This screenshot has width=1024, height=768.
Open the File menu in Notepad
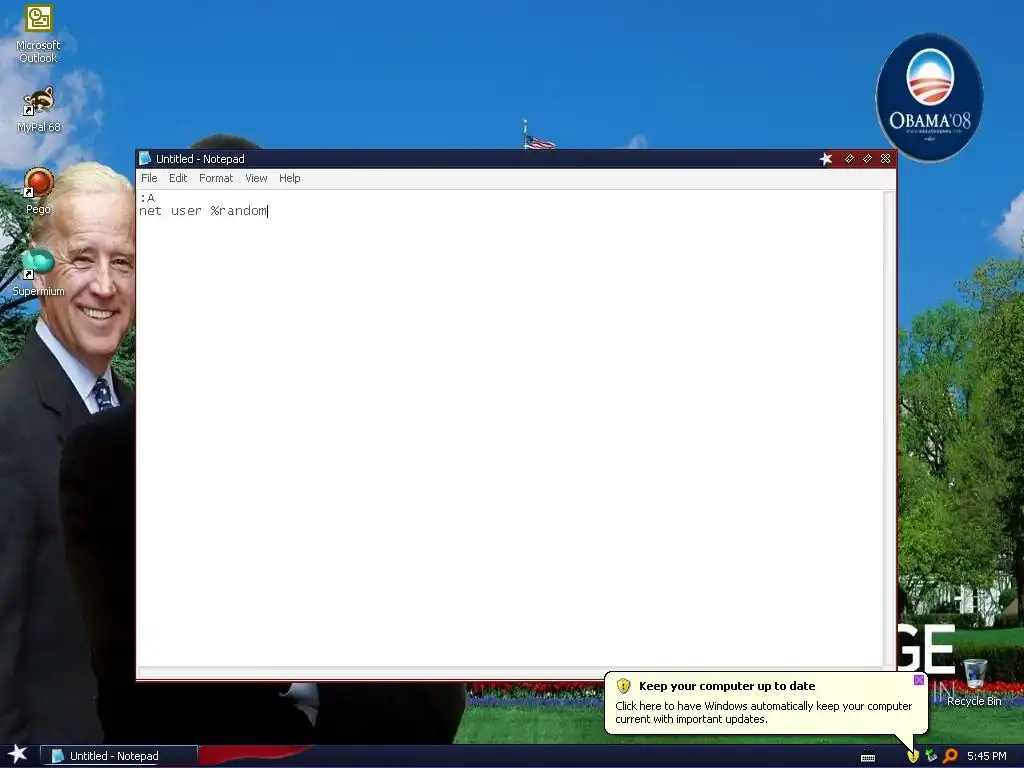click(x=149, y=178)
